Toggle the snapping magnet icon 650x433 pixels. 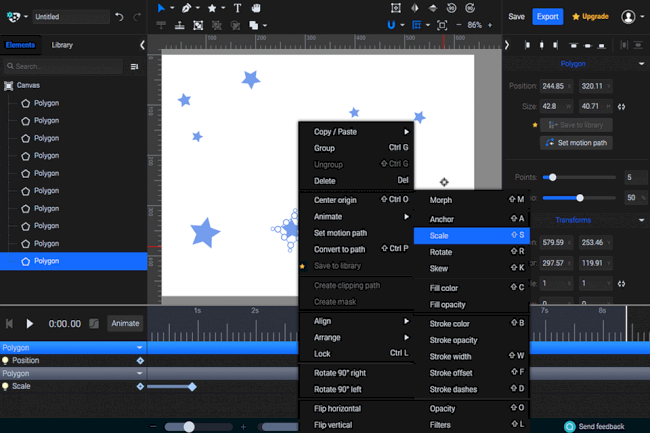391,25
